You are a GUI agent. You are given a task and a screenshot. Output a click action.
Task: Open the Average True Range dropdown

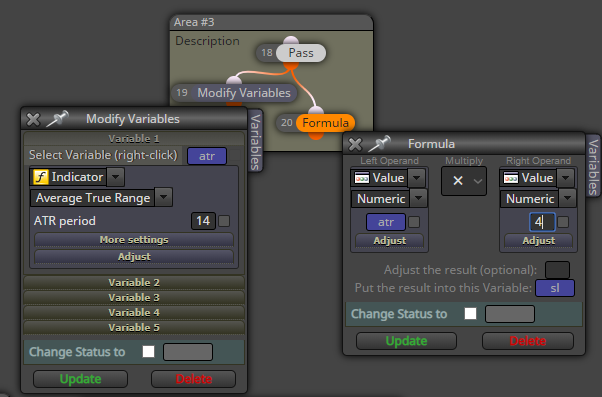coord(164,197)
